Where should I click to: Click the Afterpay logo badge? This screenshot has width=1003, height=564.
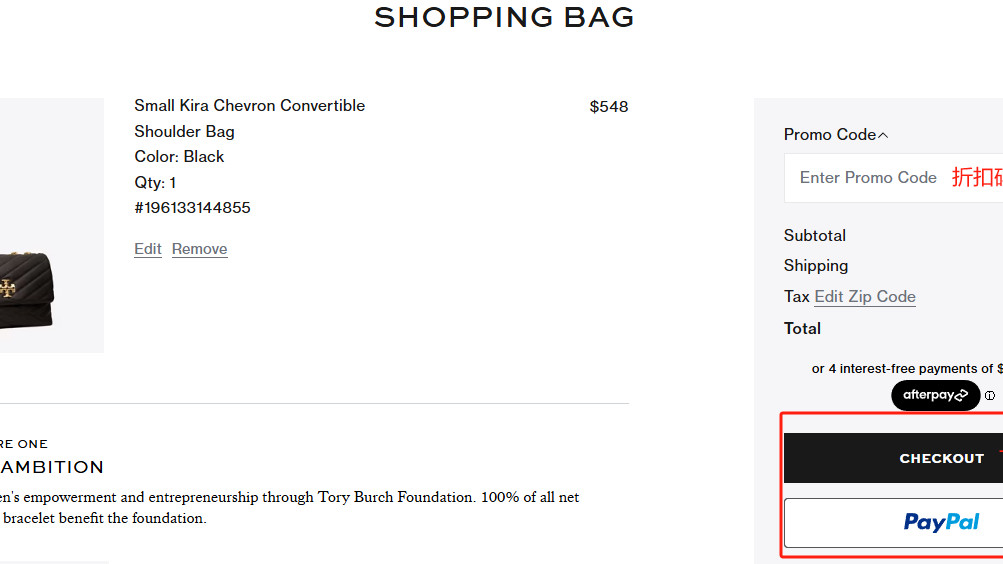pyautogui.click(x=935, y=395)
